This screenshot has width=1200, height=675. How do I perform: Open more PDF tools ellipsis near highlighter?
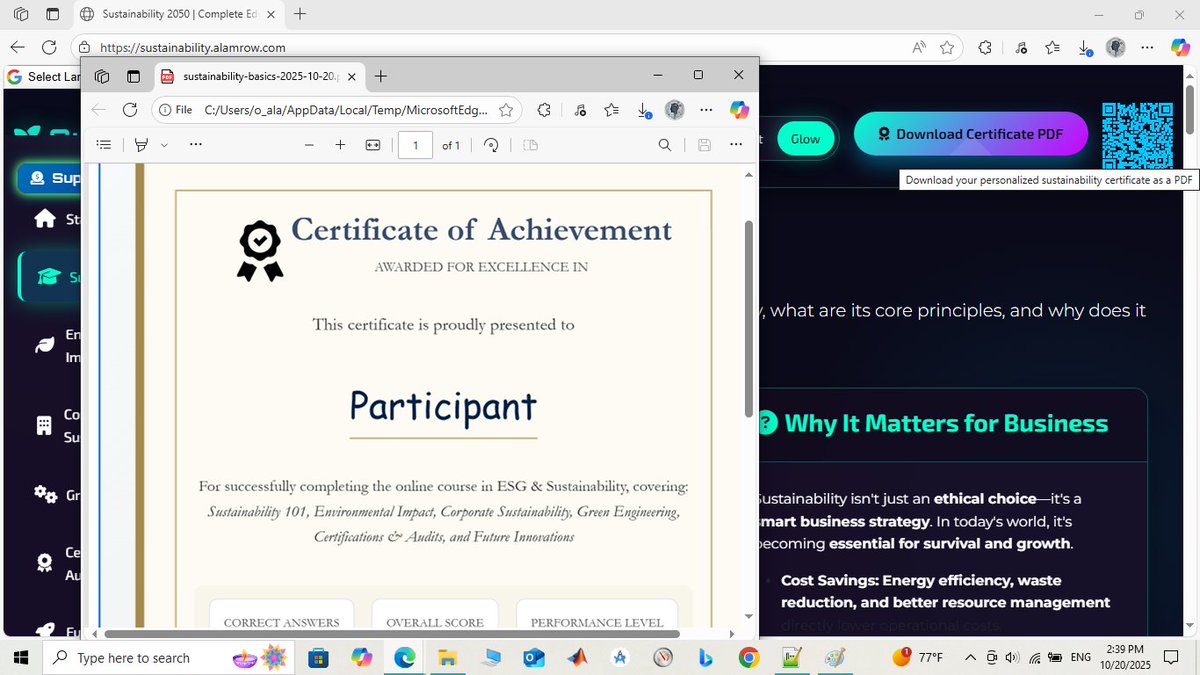196,145
